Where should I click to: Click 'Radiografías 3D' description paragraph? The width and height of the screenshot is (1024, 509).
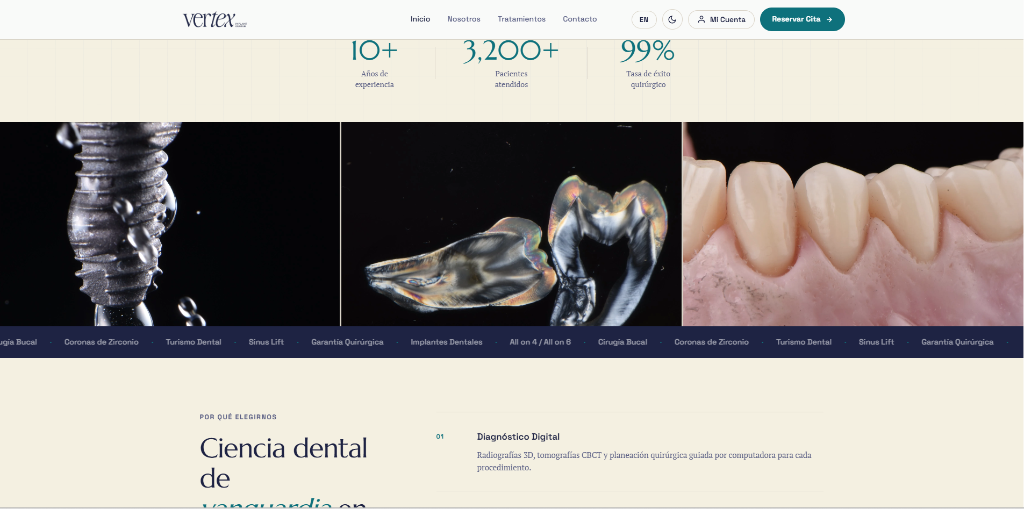tap(644, 461)
